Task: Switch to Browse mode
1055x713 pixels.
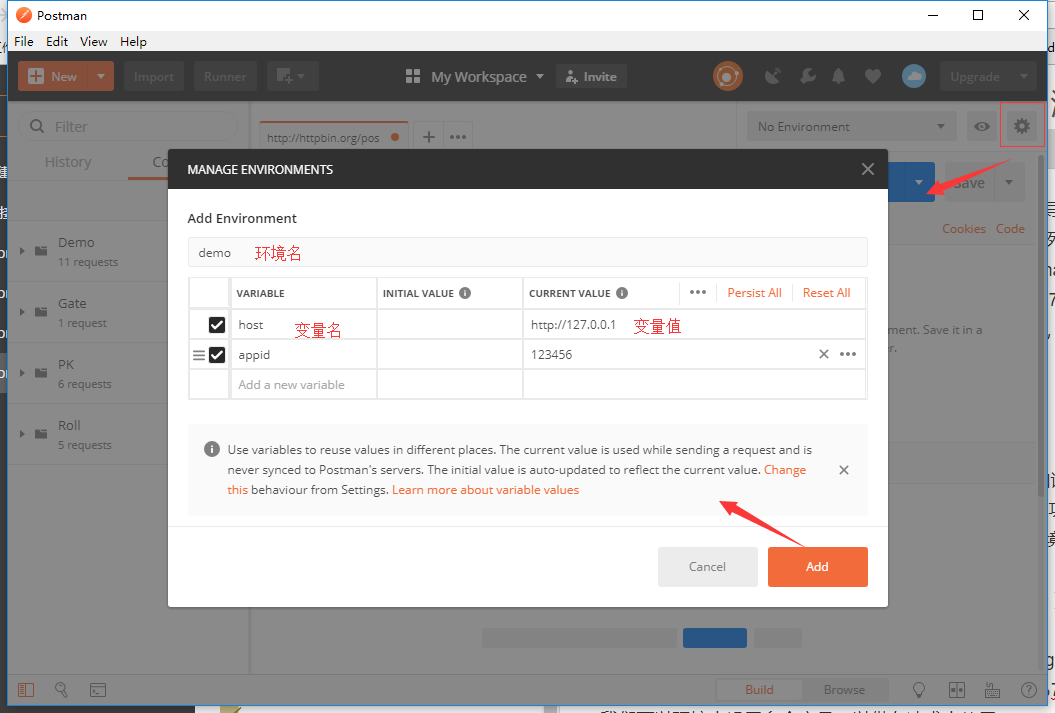Action: [x=844, y=689]
